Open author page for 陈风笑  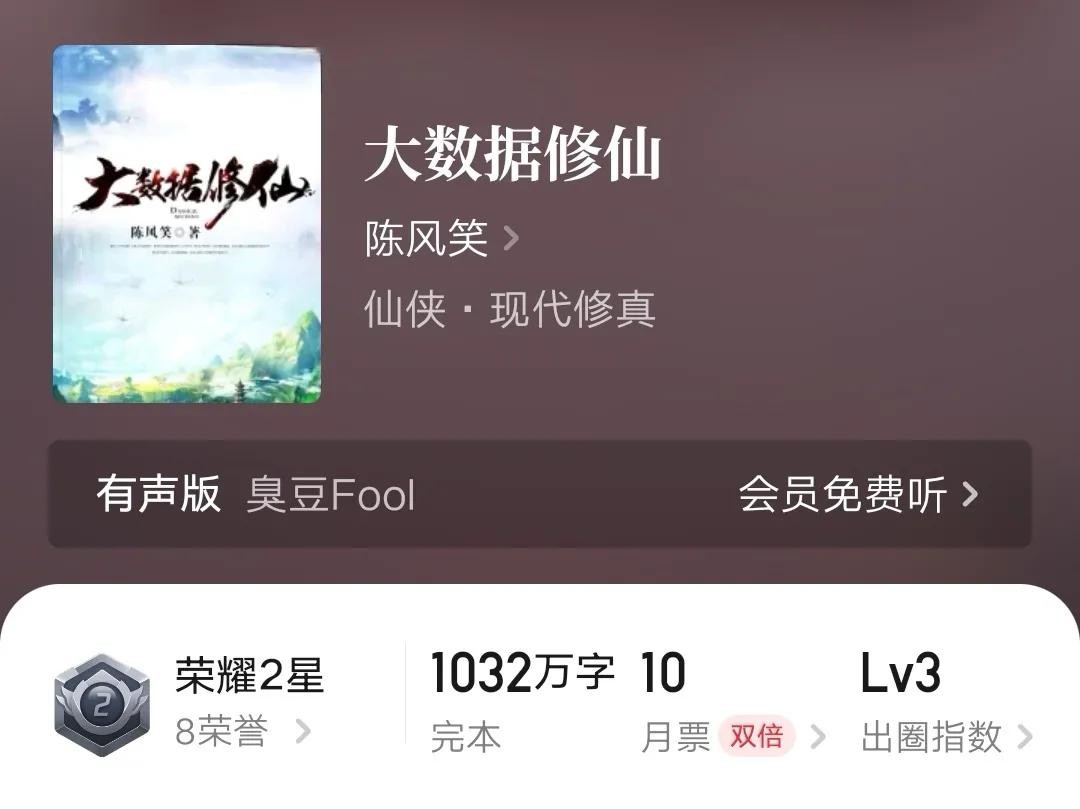click(426, 238)
